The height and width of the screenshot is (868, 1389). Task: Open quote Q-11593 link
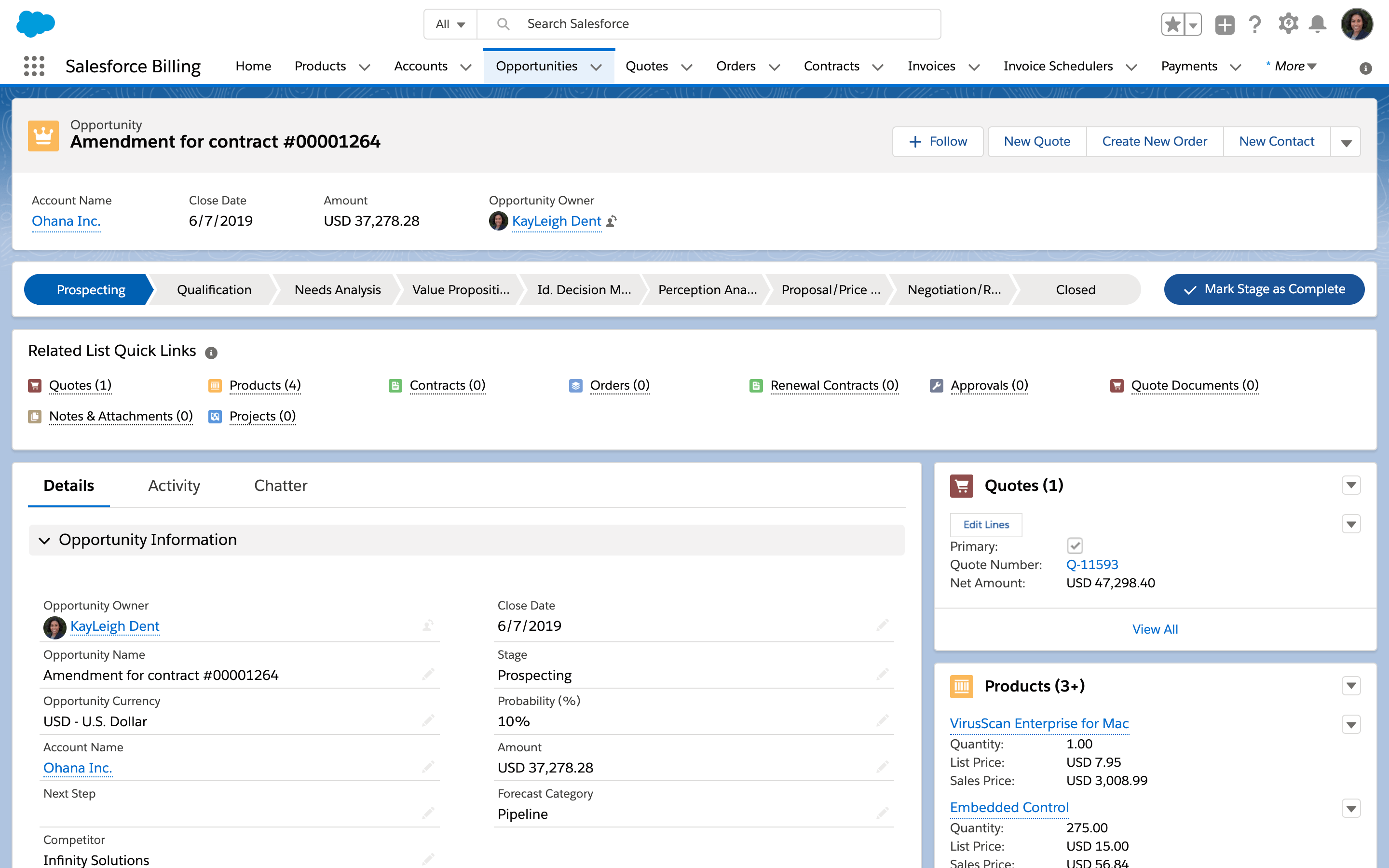coord(1092,564)
